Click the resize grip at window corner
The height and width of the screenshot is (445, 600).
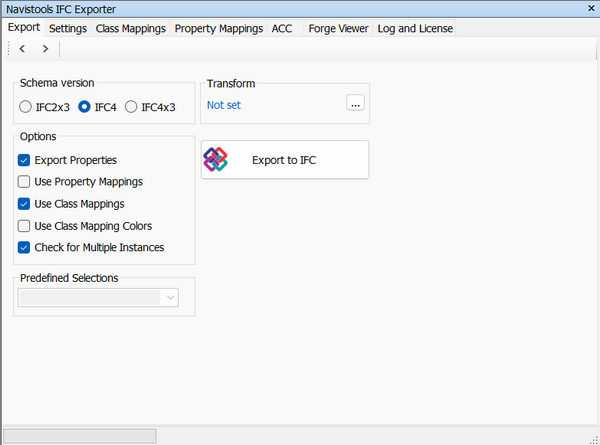[594, 440]
